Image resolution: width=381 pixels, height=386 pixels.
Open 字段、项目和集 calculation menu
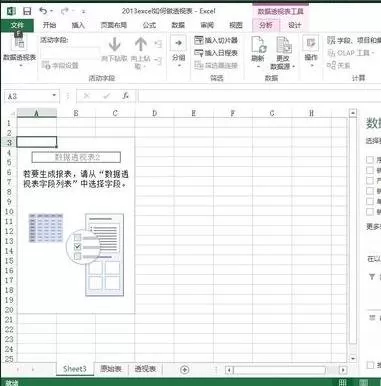pos(354,40)
